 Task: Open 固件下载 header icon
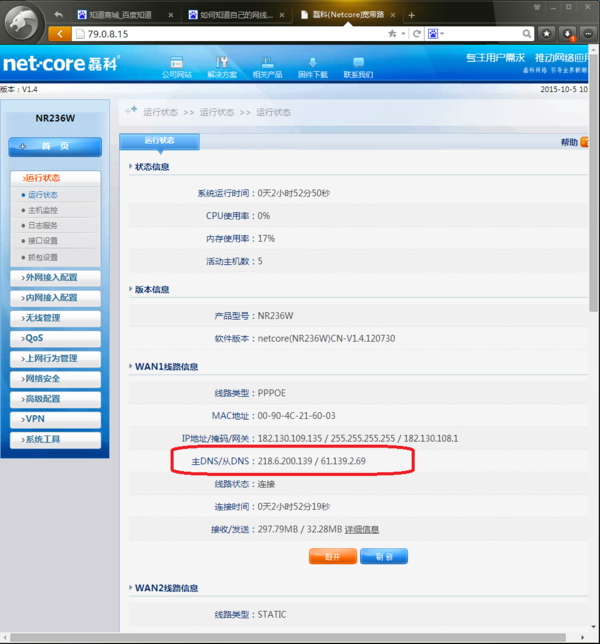313,67
